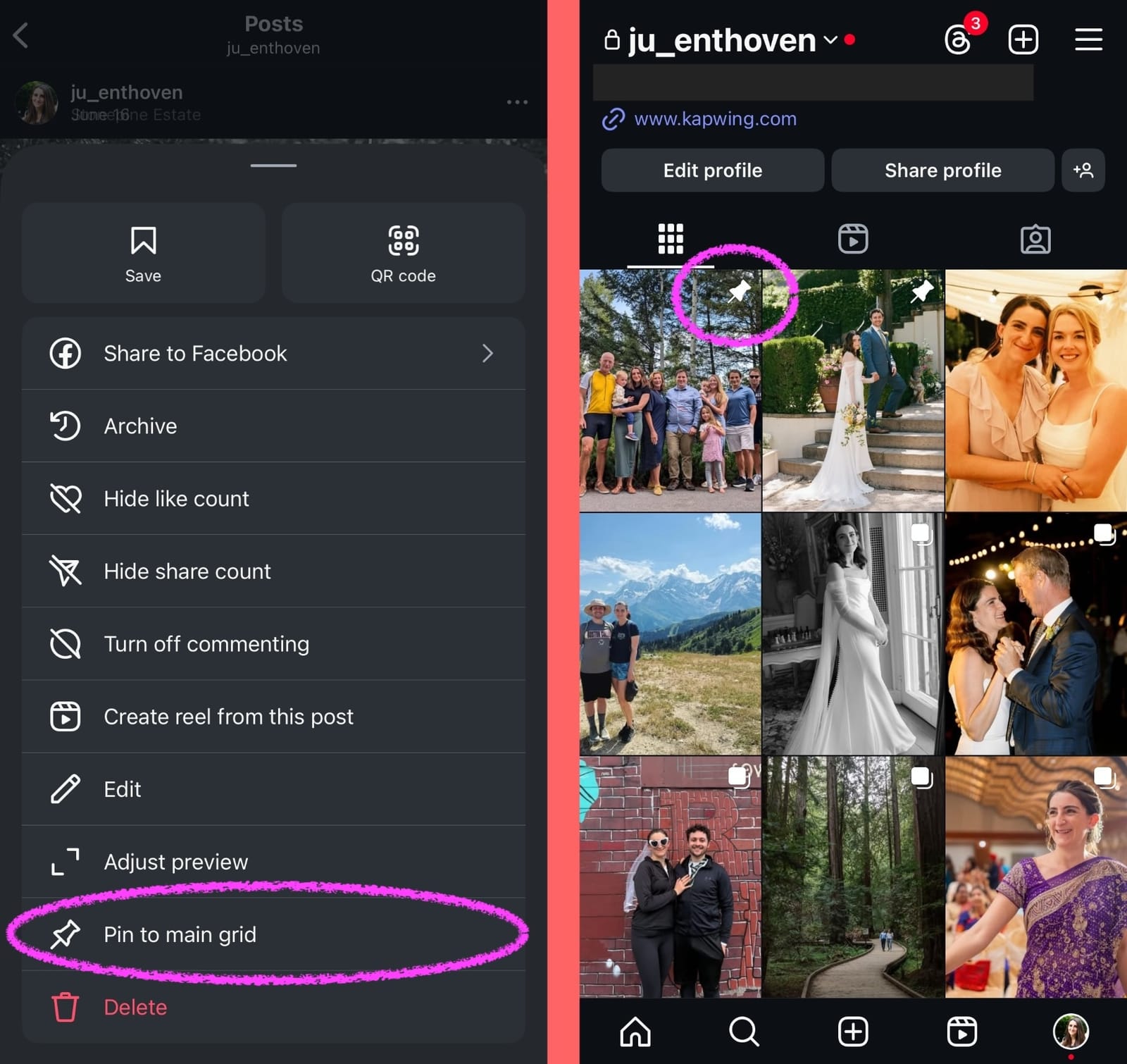Screen dimensions: 1127x1064
Task: Open the username switcher chevron
Action: pyautogui.click(x=830, y=40)
